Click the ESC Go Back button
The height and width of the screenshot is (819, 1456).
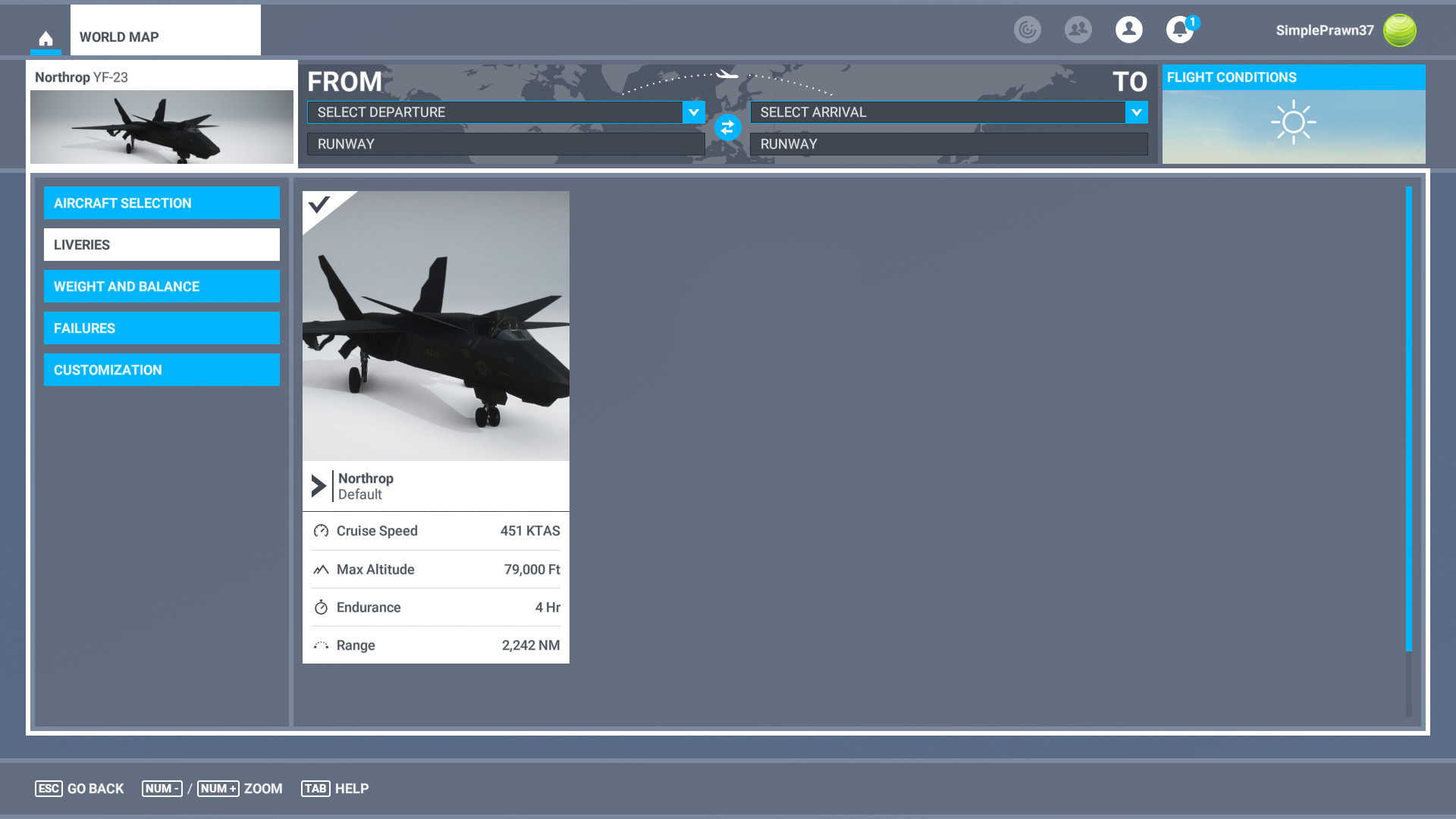(80, 789)
